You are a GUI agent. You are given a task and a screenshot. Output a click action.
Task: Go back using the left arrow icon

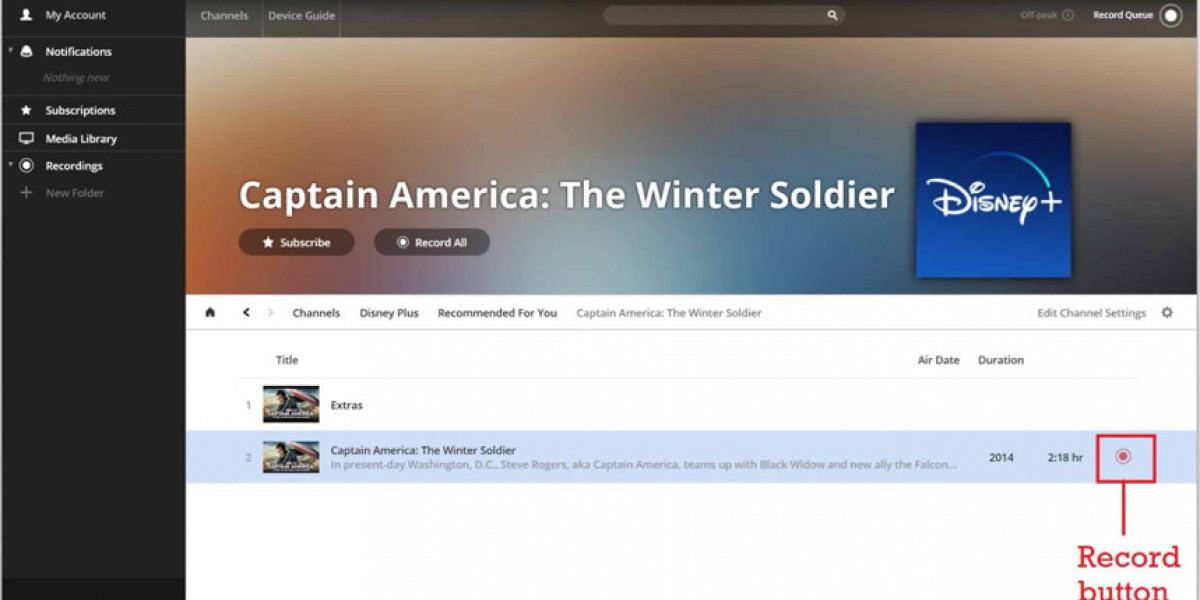point(246,313)
